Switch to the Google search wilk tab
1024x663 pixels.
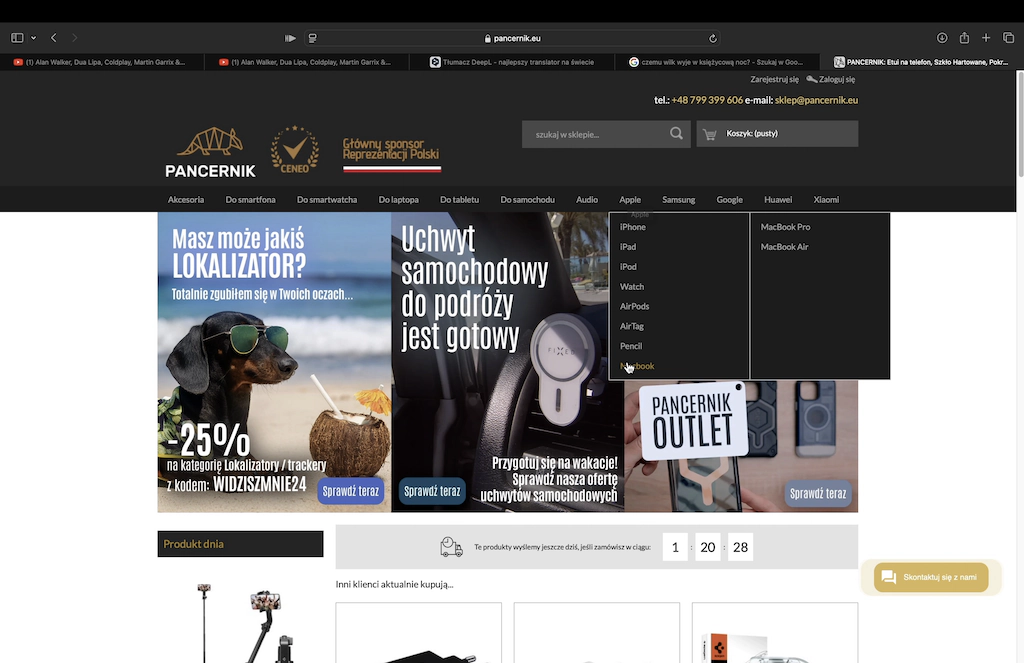coord(716,62)
